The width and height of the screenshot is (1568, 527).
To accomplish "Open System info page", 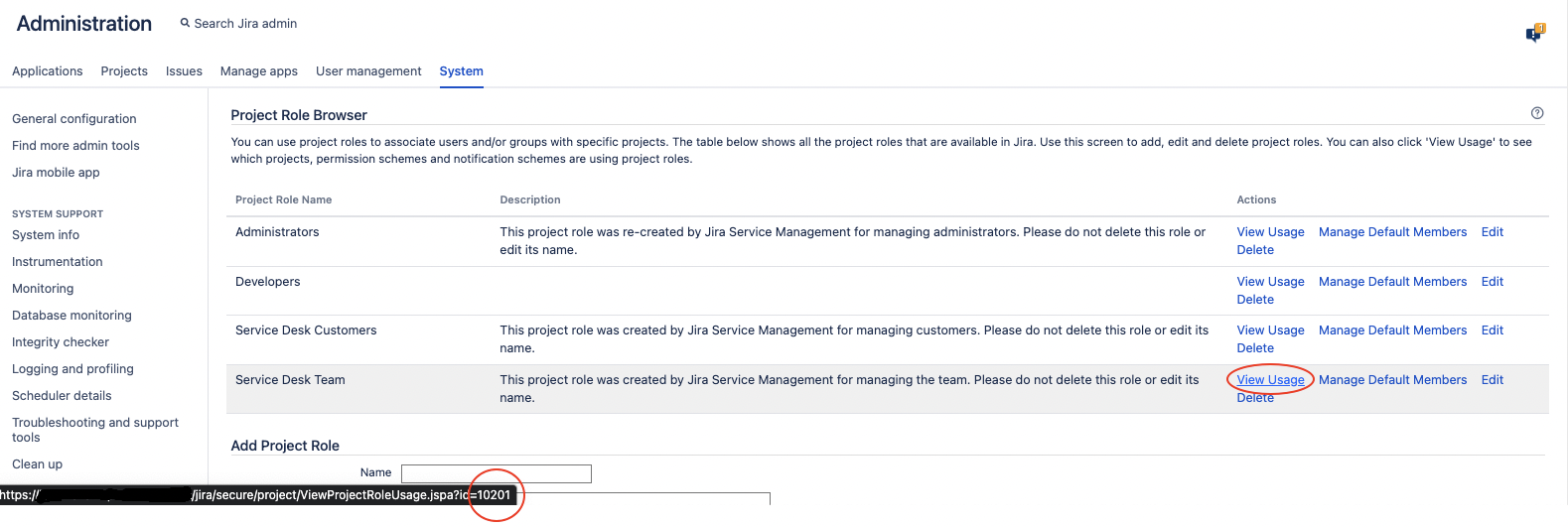I will (x=46, y=235).
